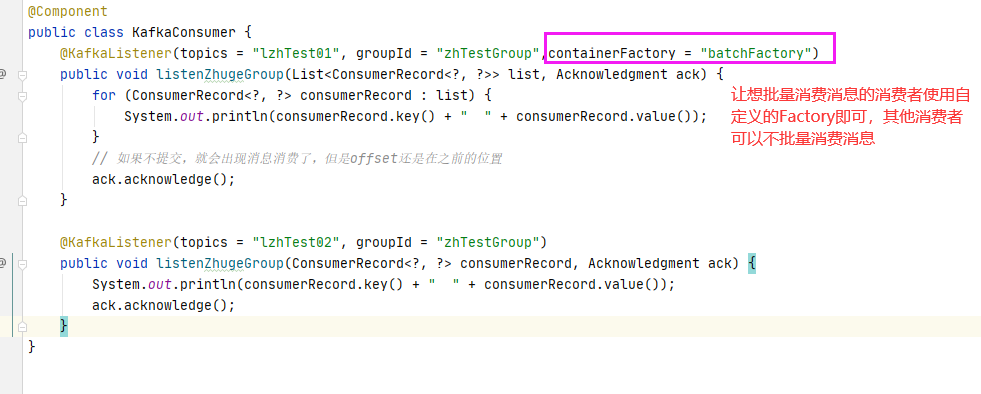Click ack.acknowledge() in the first method

click(x=163, y=179)
